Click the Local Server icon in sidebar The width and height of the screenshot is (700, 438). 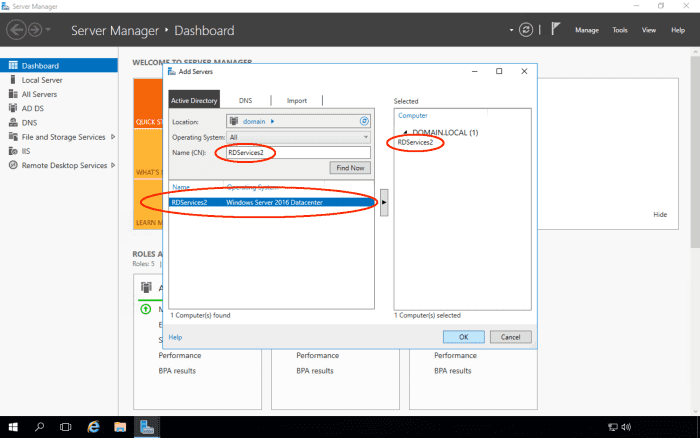point(13,79)
